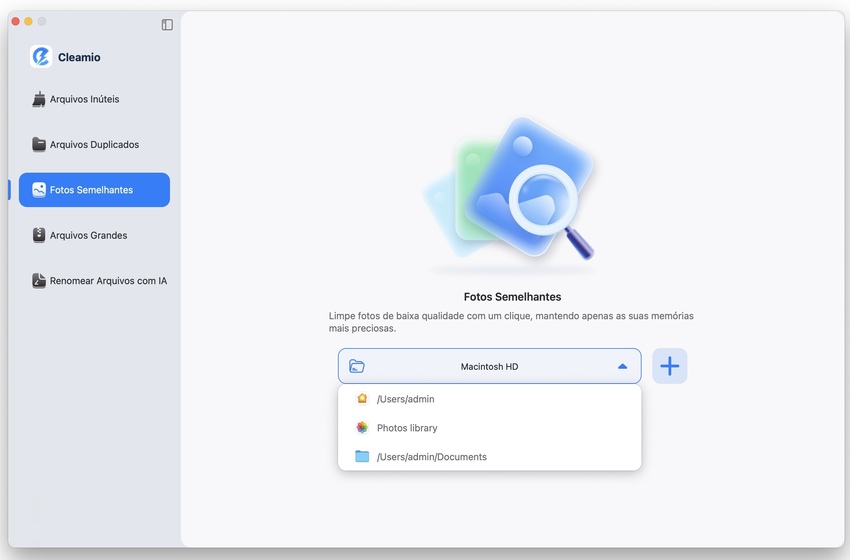
Task: Select Fotos Semelhantes sidebar item
Action: (94, 190)
